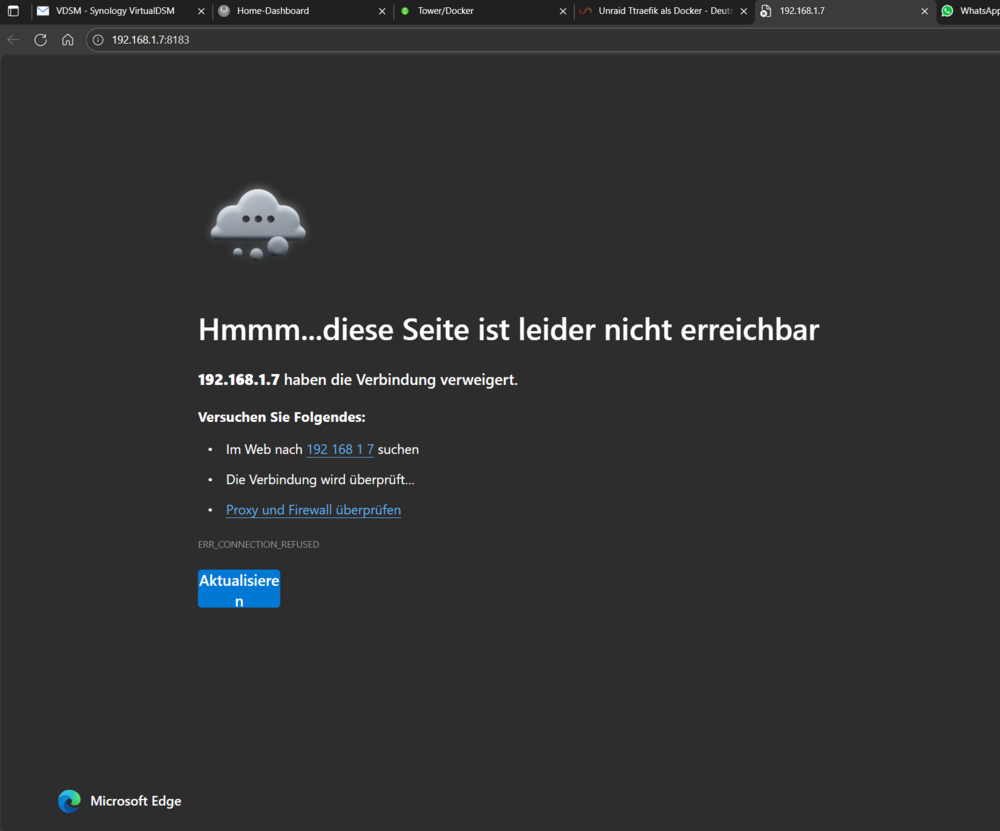Screen dimensions: 1000x831
Task: Click the heading 'Hmmm...diese Seite ist leider nicht erreichbar'
Action: click(x=508, y=330)
